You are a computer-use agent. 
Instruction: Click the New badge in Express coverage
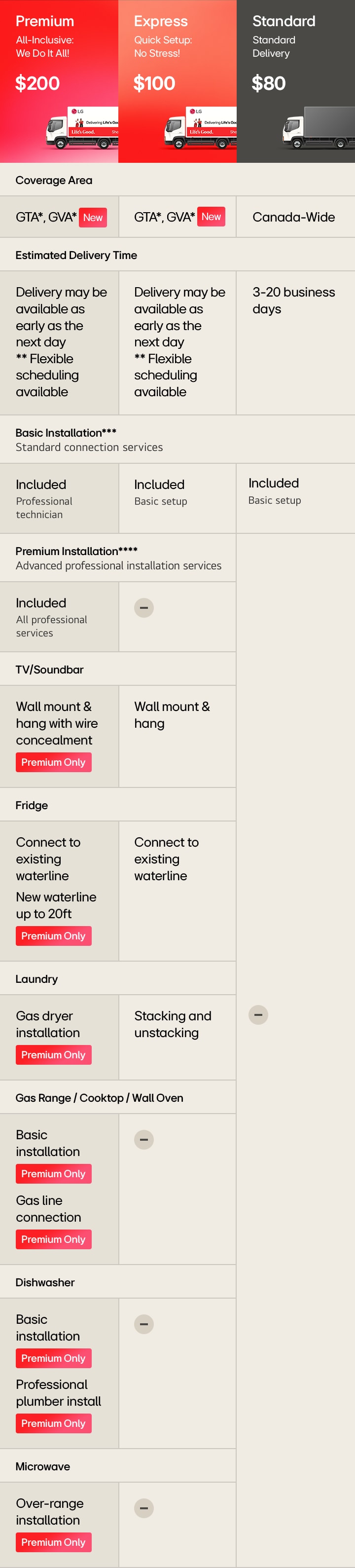click(x=211, y=217)
